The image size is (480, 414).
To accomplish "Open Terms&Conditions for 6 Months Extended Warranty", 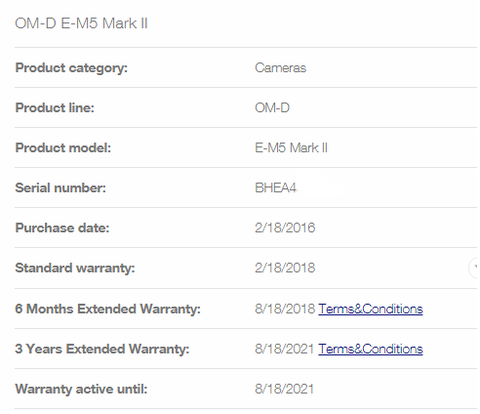I will tap(370, 309).
